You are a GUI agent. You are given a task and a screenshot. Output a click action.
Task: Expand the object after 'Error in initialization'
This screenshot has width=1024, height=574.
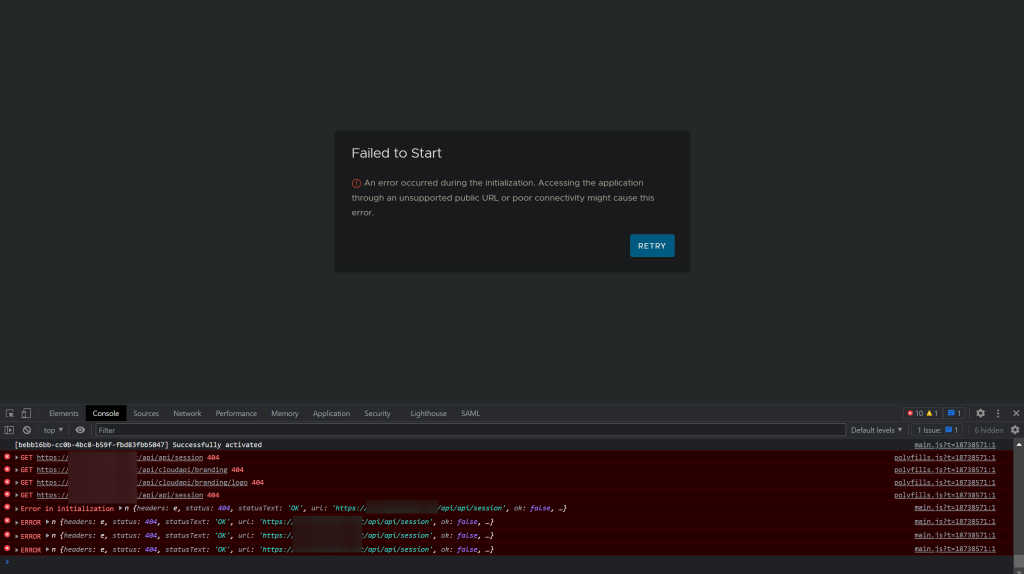120,508
